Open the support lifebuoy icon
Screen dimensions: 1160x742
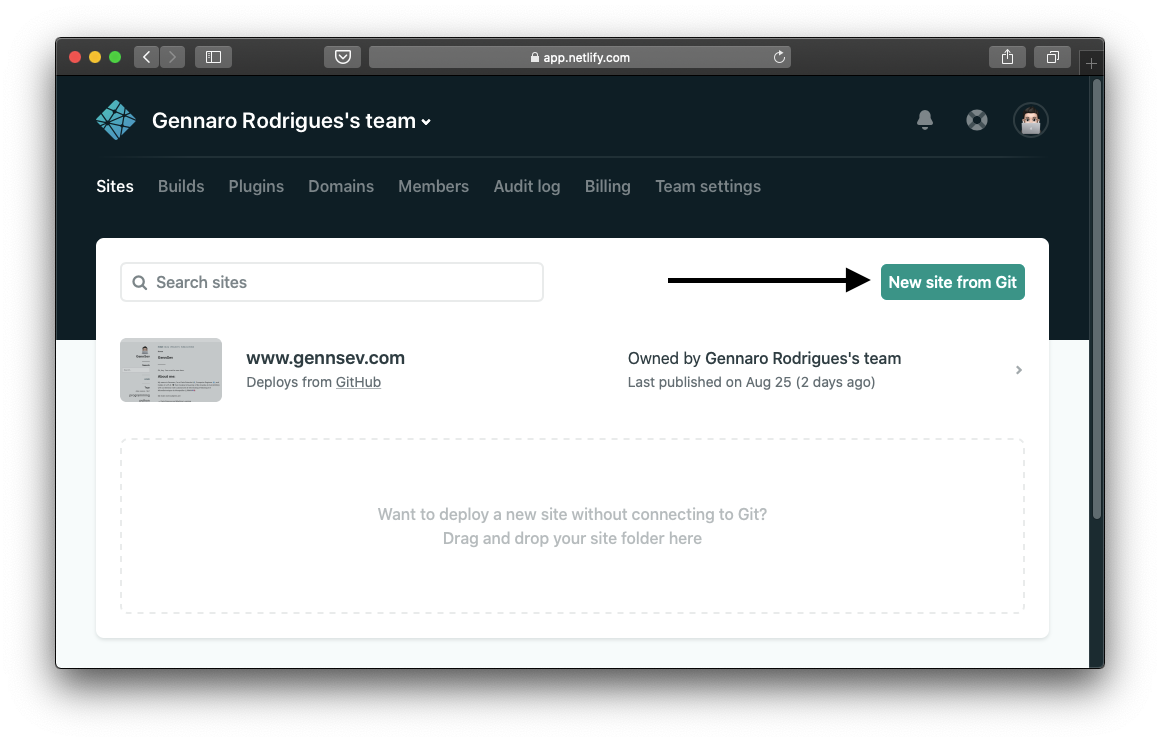coord(977,120)
